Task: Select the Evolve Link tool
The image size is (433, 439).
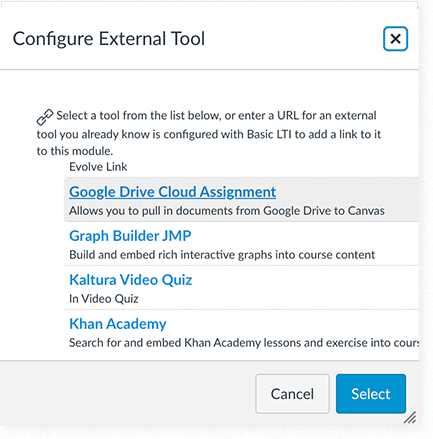Action: click(98, 167)
